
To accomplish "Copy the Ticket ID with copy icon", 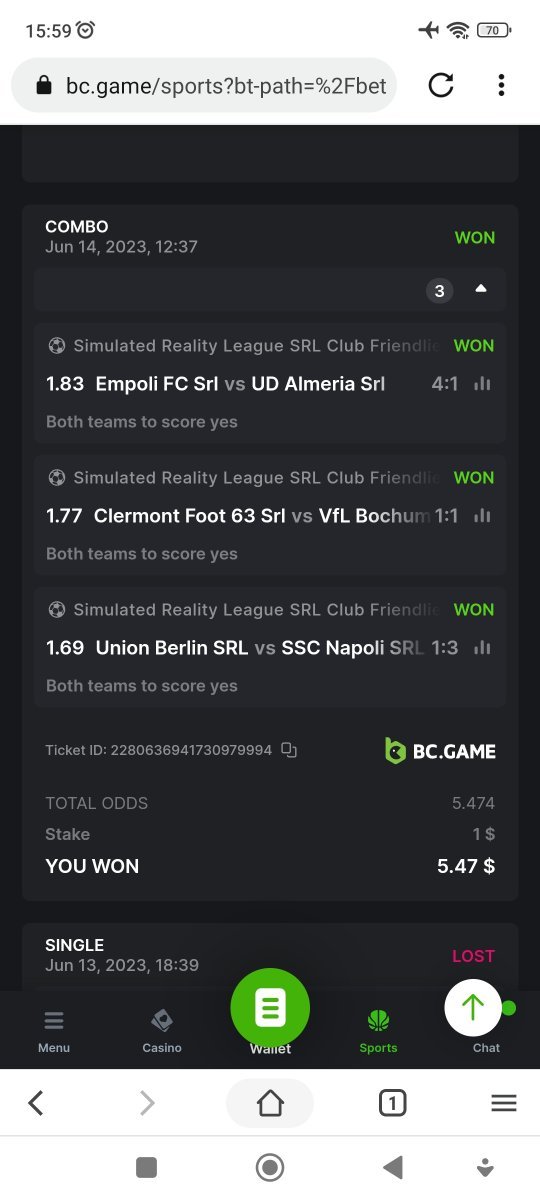I will [x=289, y=750].
